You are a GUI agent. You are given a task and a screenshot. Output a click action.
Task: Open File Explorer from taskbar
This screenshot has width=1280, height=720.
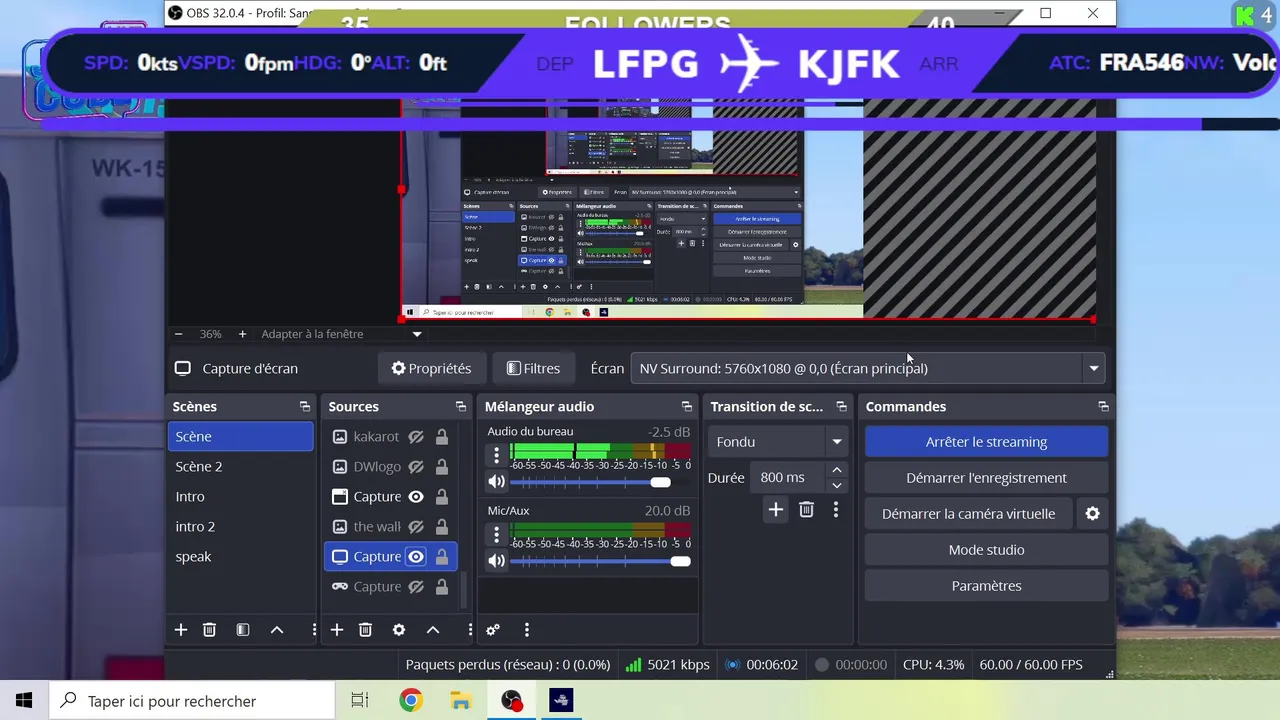coord(460,701)
